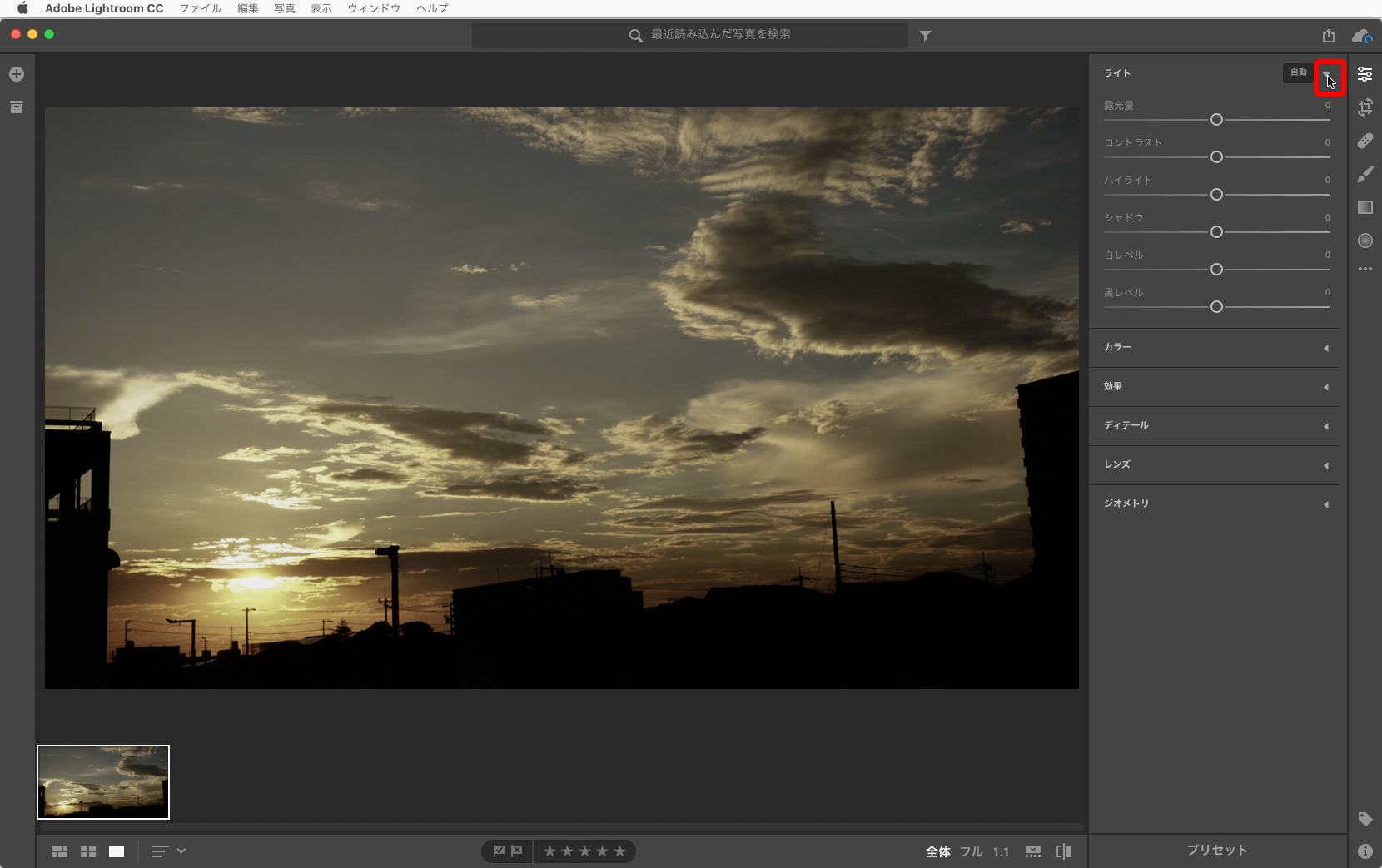Open the sort order dropdown
This screenshot has height=868, width=1382.
coord(168,851)
